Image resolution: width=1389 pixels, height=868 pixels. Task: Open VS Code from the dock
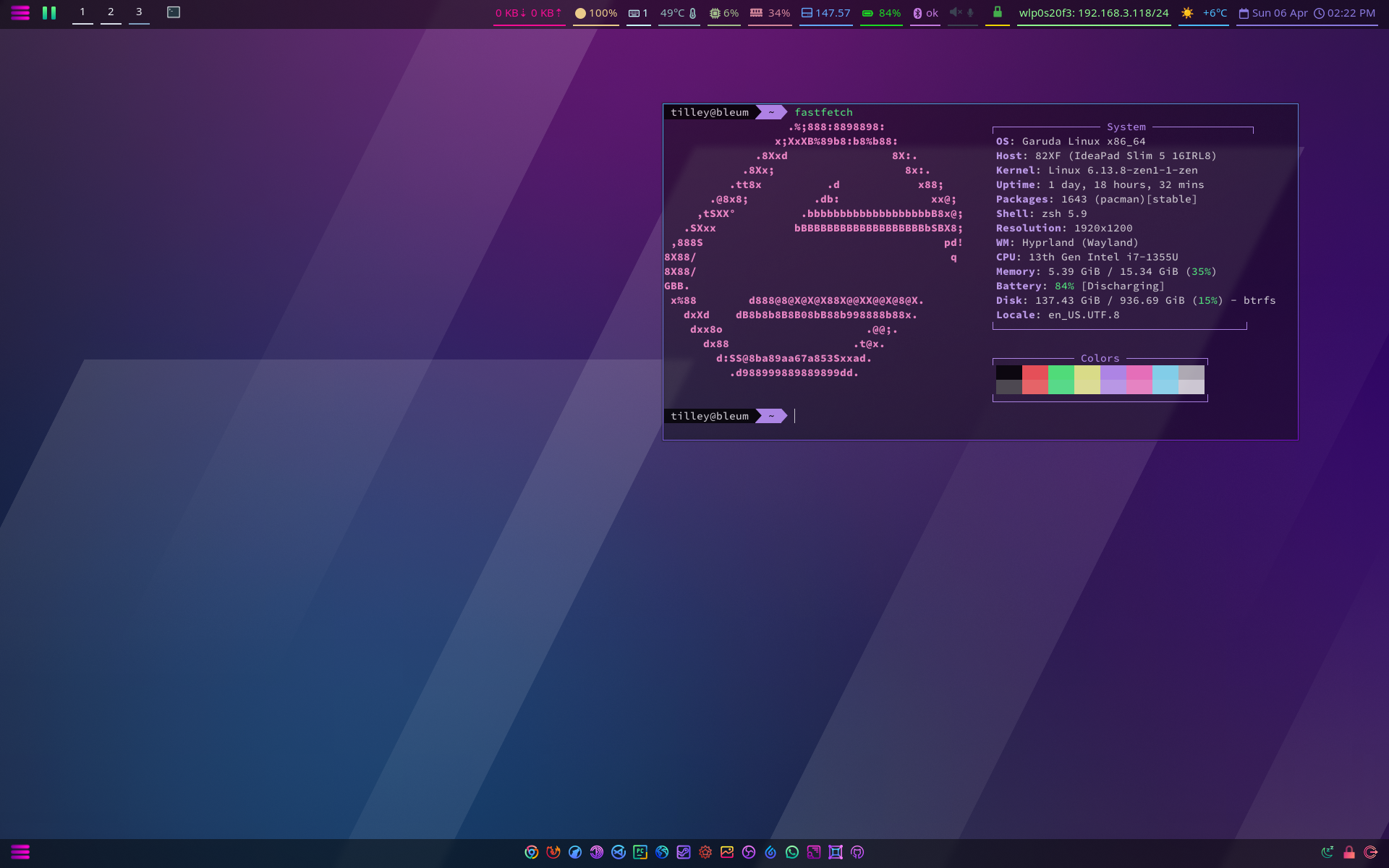(619, 852)
